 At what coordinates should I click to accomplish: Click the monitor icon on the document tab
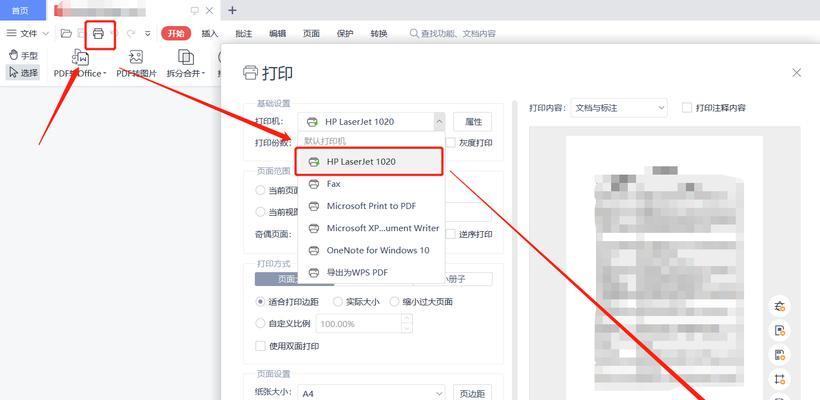point(195,10)
